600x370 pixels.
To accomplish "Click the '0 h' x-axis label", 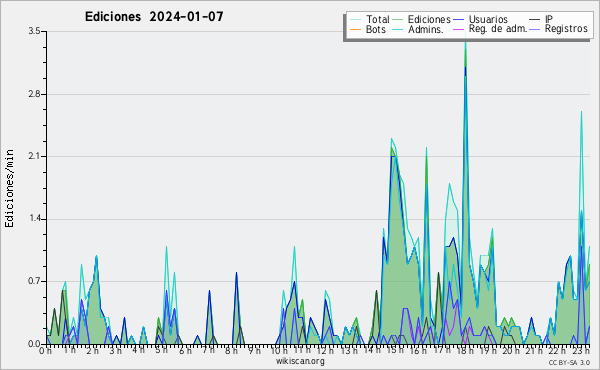I will 46,351.
